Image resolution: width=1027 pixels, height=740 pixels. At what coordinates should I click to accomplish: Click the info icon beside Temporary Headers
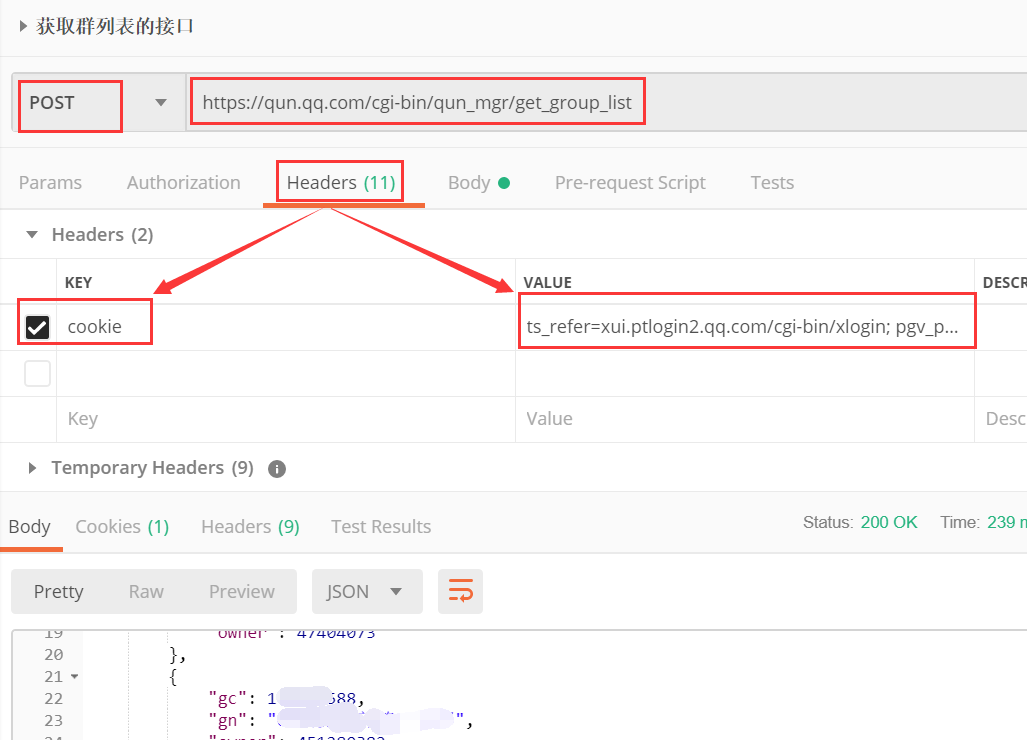click(x=277, y=469)
